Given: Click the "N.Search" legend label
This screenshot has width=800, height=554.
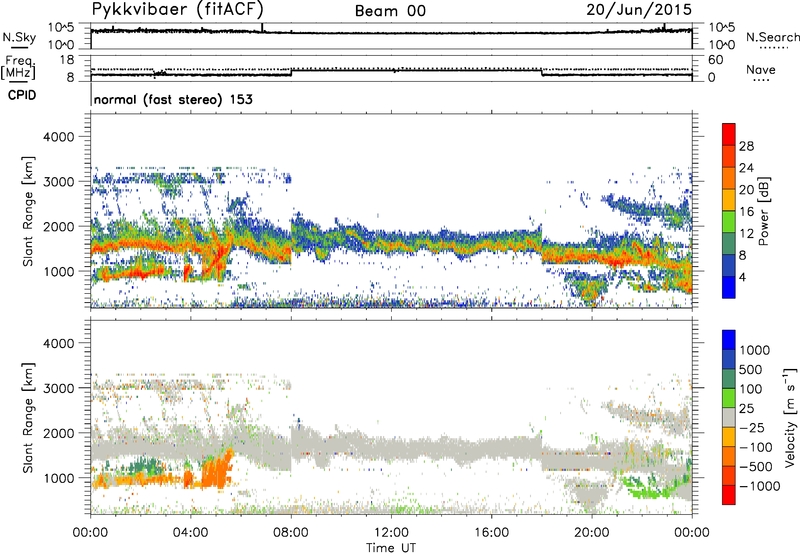Looking at the screenshot, I should (772, 37).
